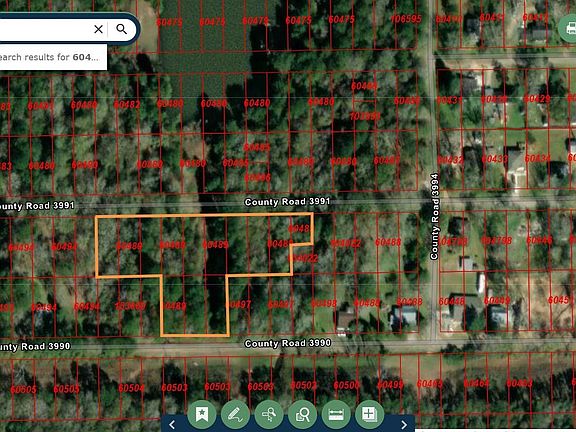The image size is (576, 432).
Task: Click parcel 60497 near County Road 3990
Action: click(x=239, y=304)
